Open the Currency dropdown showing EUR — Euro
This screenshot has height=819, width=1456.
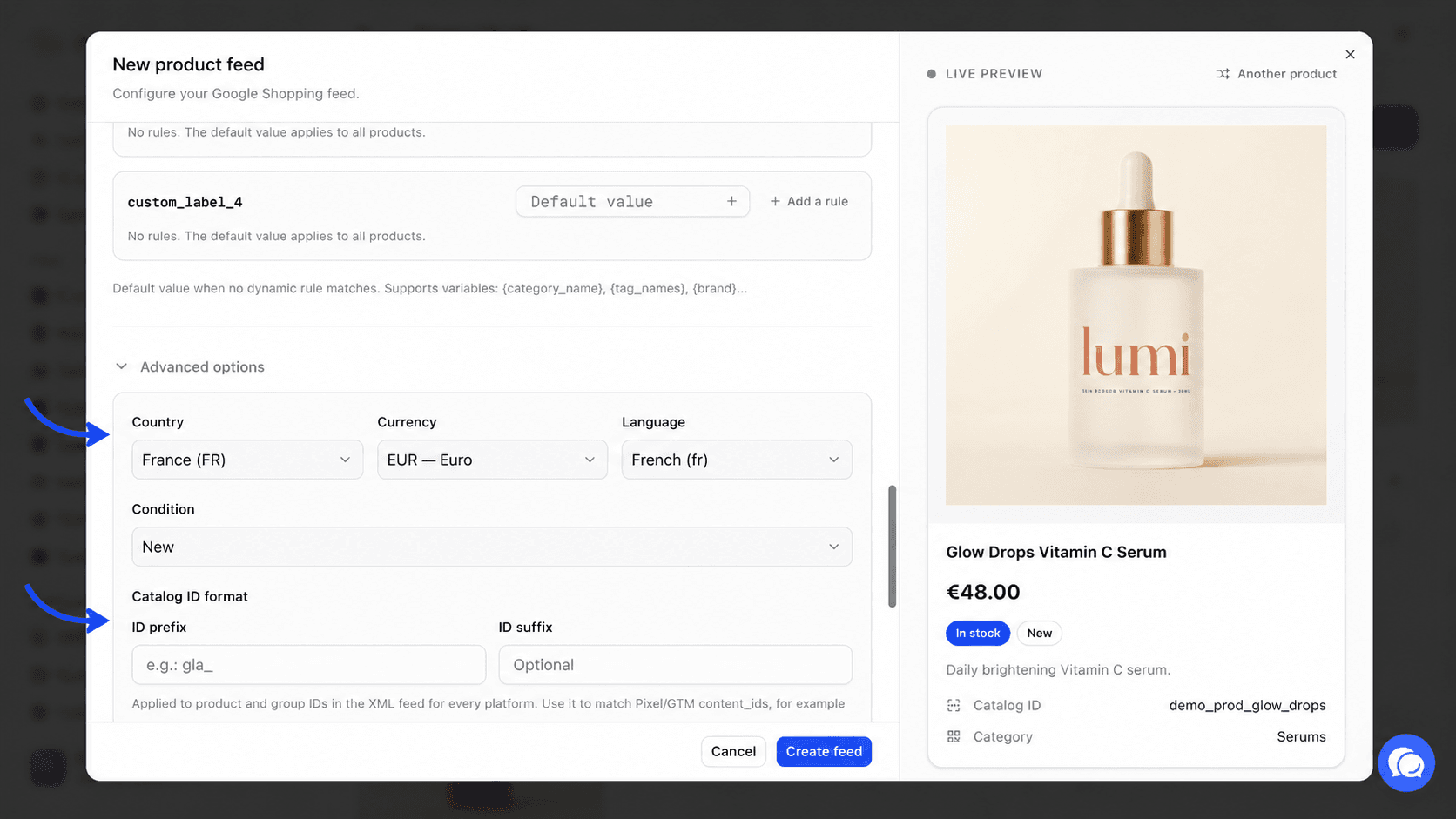(492, 460)
